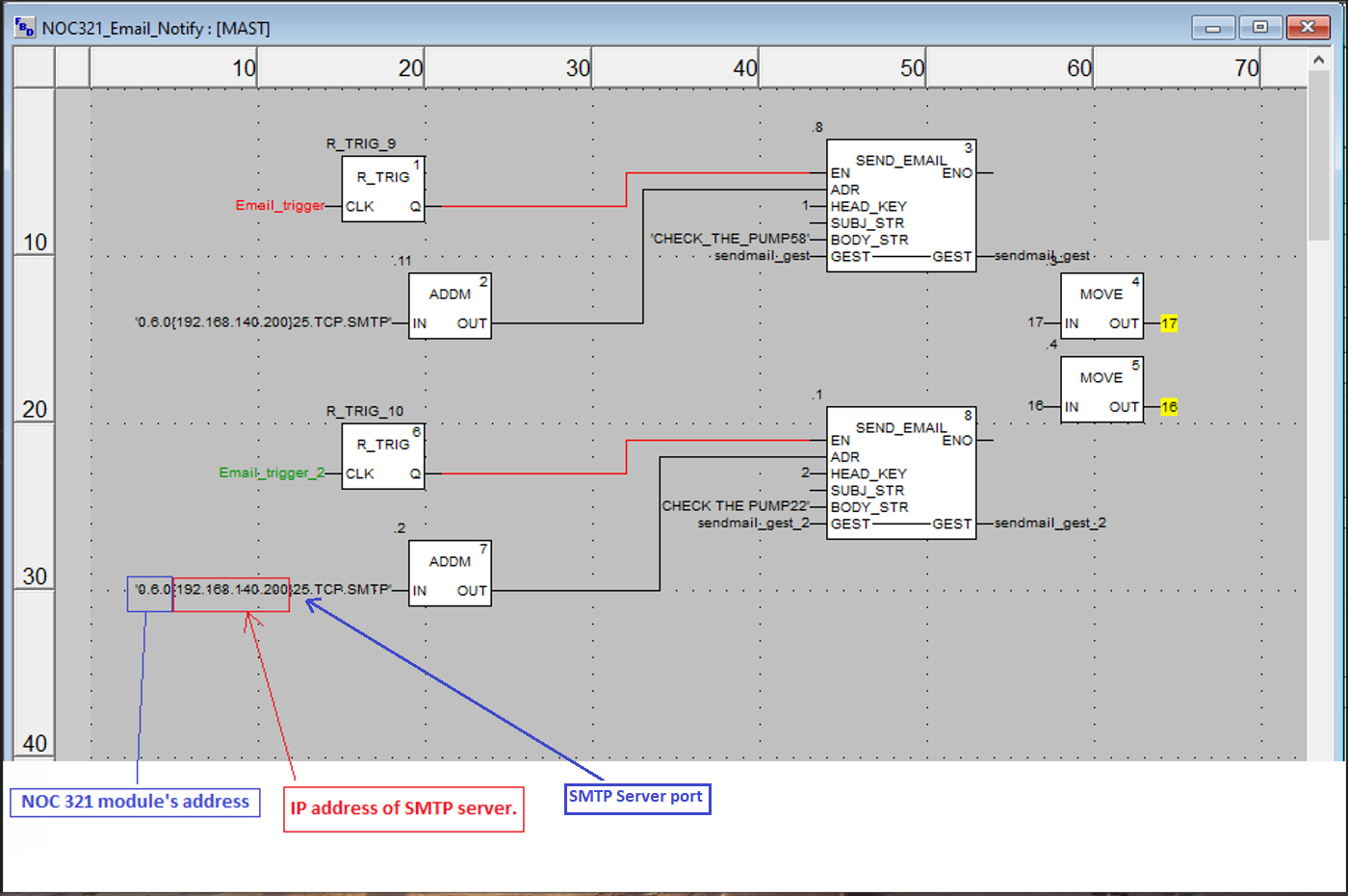Select the link from ADDM block 7 to ADR
The width and height of the screenshot is (1348, 896).
660,524
